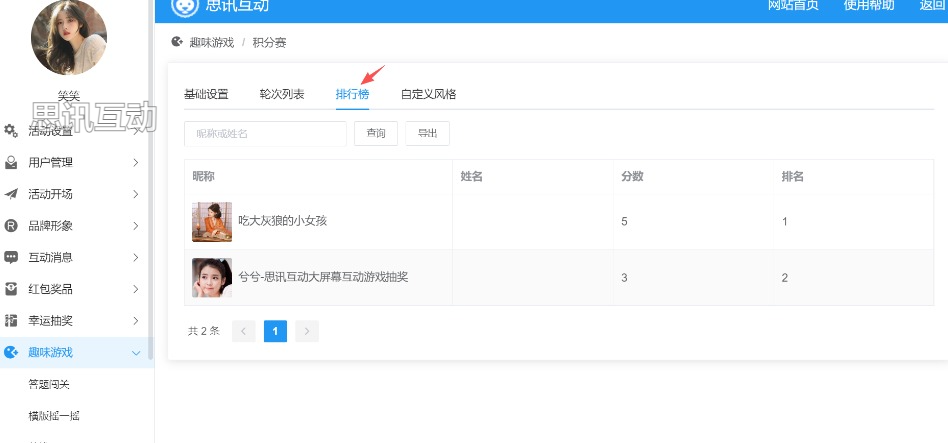Image resolution: width=948 pixels, height=443 pixels.
Task: Open the 轮次列表 tab
Action: click(282, 94)
